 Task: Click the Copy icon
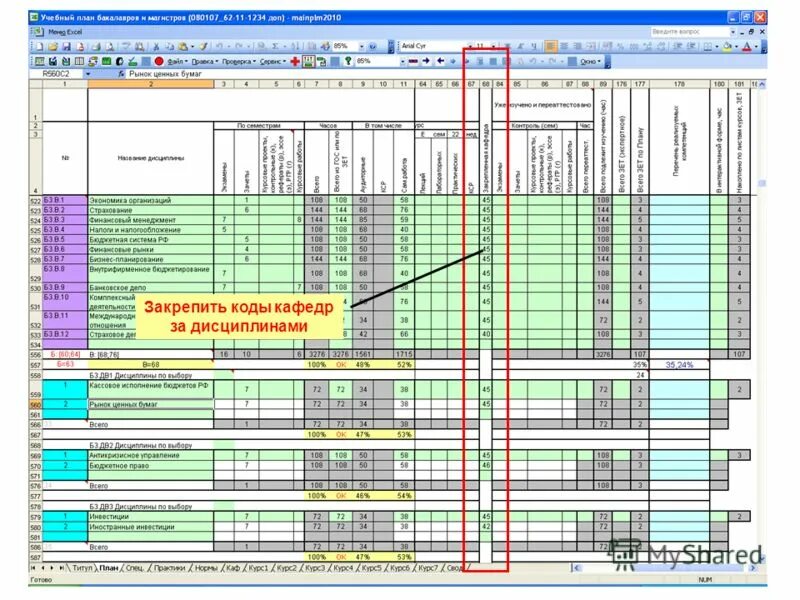click(x=170, y=46)
